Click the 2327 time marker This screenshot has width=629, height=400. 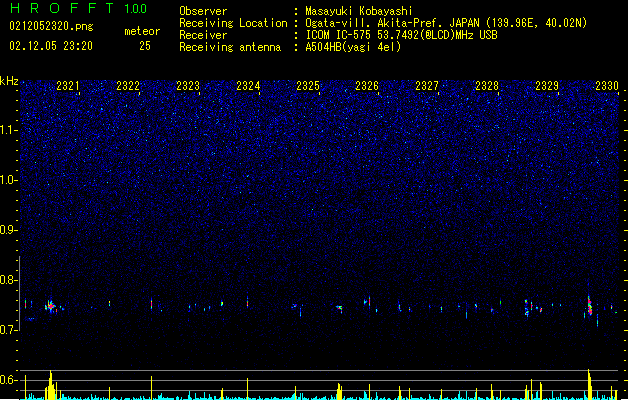pyautogui.click(x=427, y=86)
